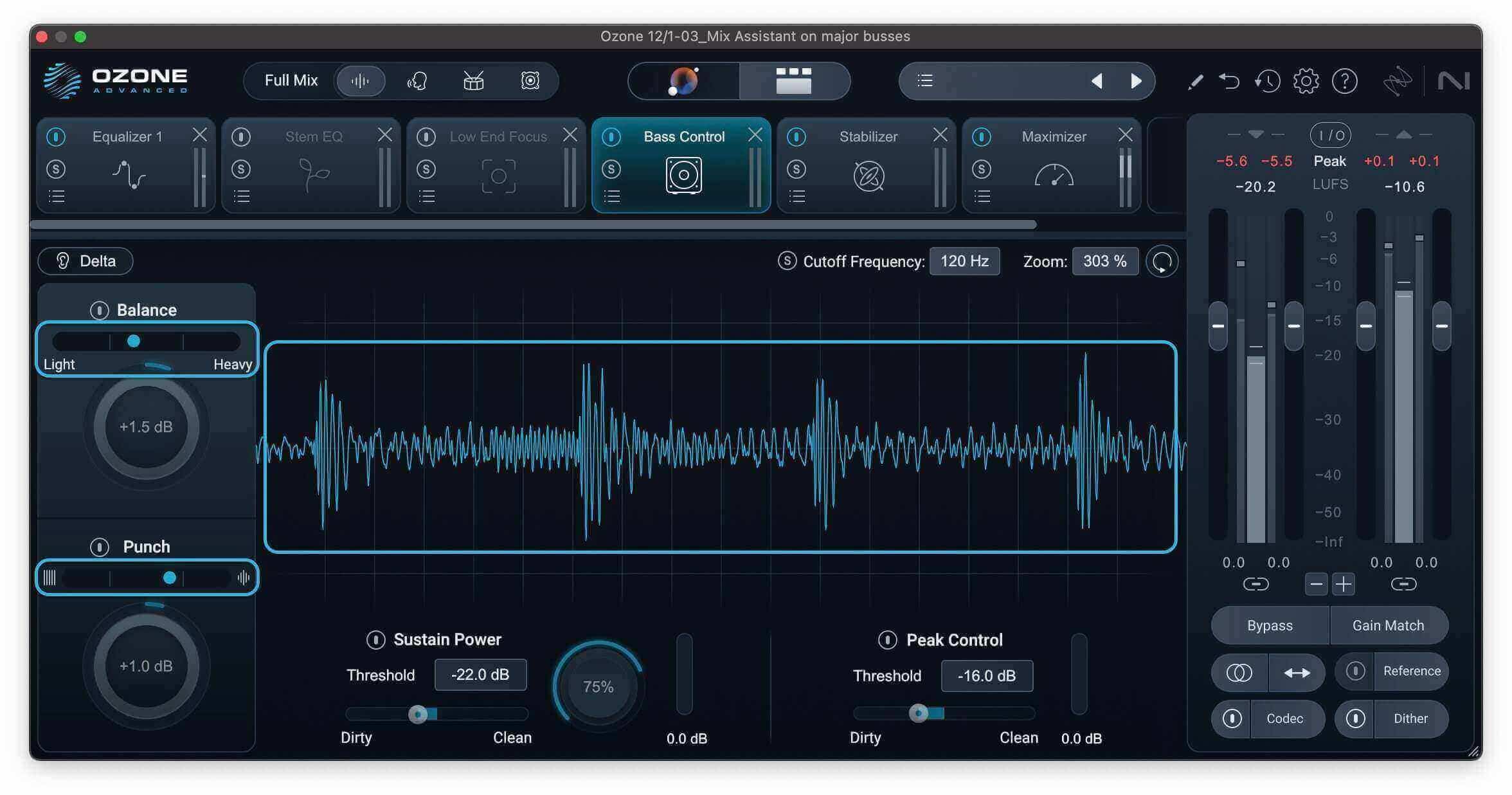Select the drums stem focus icon
The image size is (1512, 795).
click(x=474, y=81)
